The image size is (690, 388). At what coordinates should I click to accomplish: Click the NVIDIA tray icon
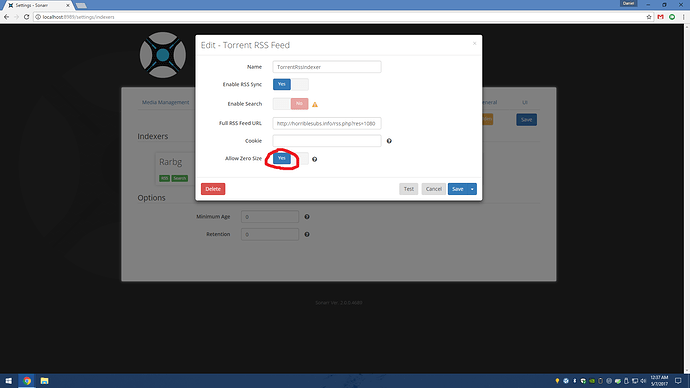[592, 381]
